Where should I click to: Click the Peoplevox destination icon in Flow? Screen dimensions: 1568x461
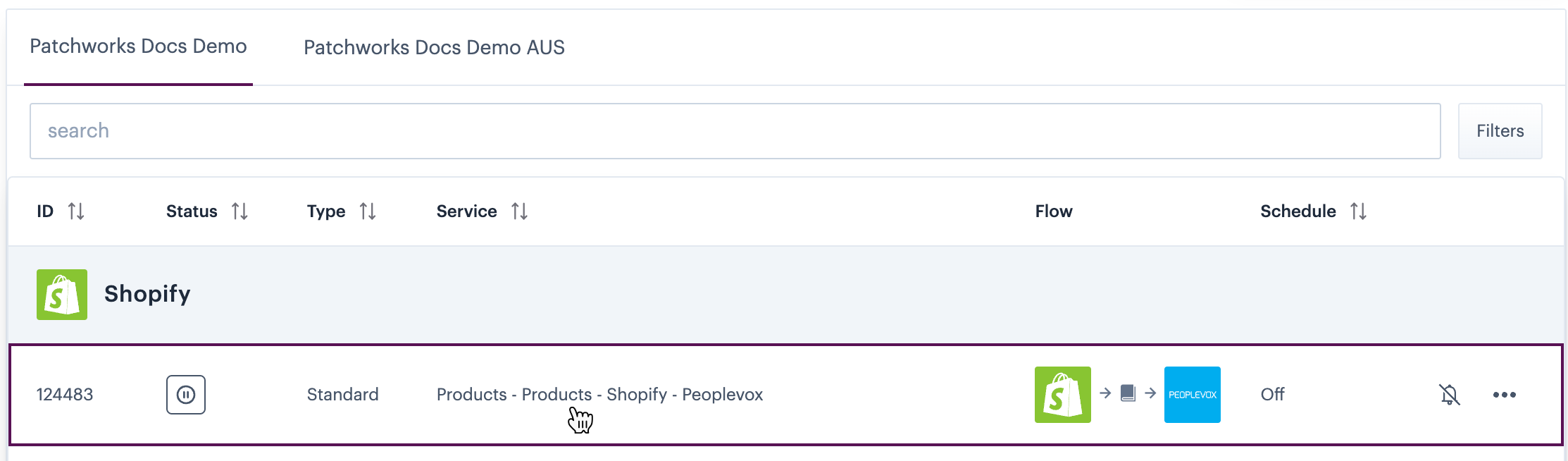click(1192, 395)
